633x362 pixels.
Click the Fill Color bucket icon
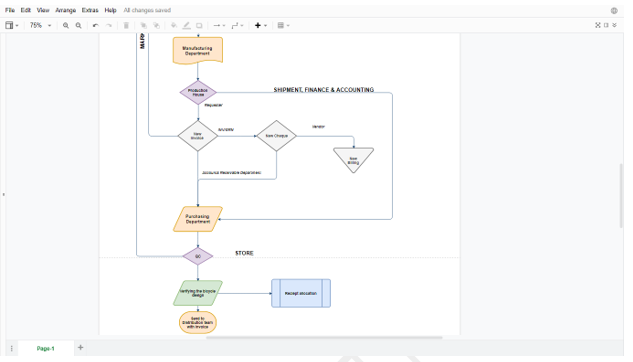pos(174,25)
